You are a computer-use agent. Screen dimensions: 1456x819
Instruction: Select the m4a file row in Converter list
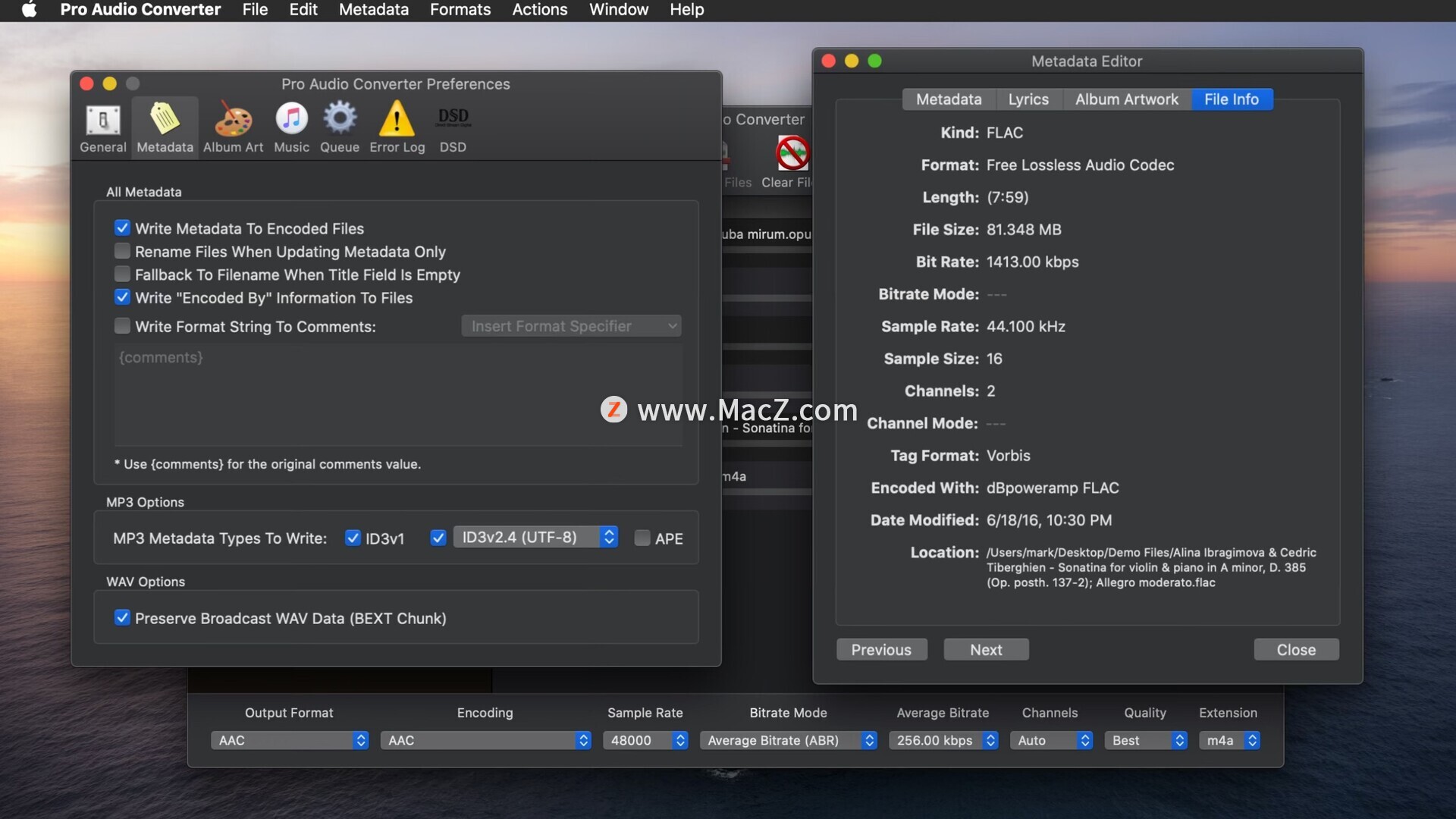[x=767, y=476]
